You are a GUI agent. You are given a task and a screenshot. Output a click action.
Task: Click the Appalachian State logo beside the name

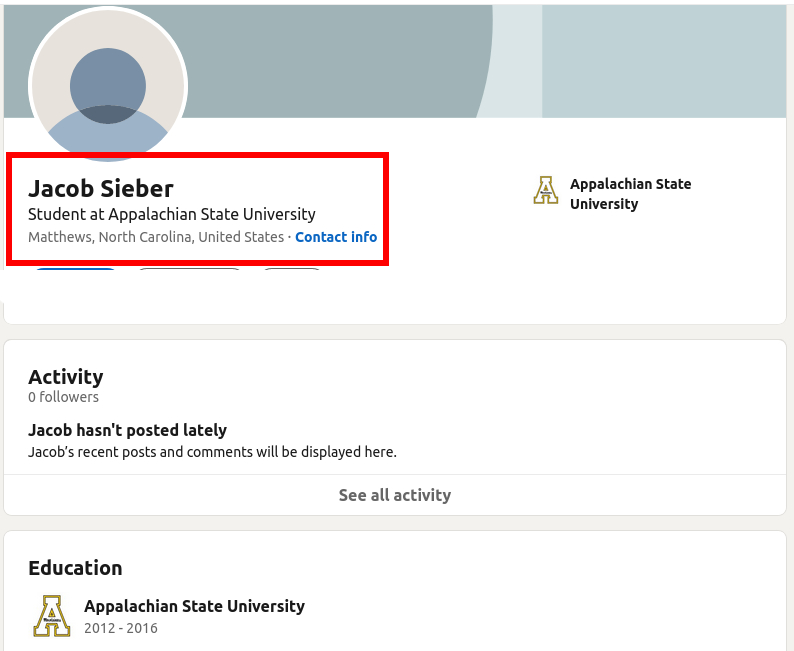click(545, 190)
